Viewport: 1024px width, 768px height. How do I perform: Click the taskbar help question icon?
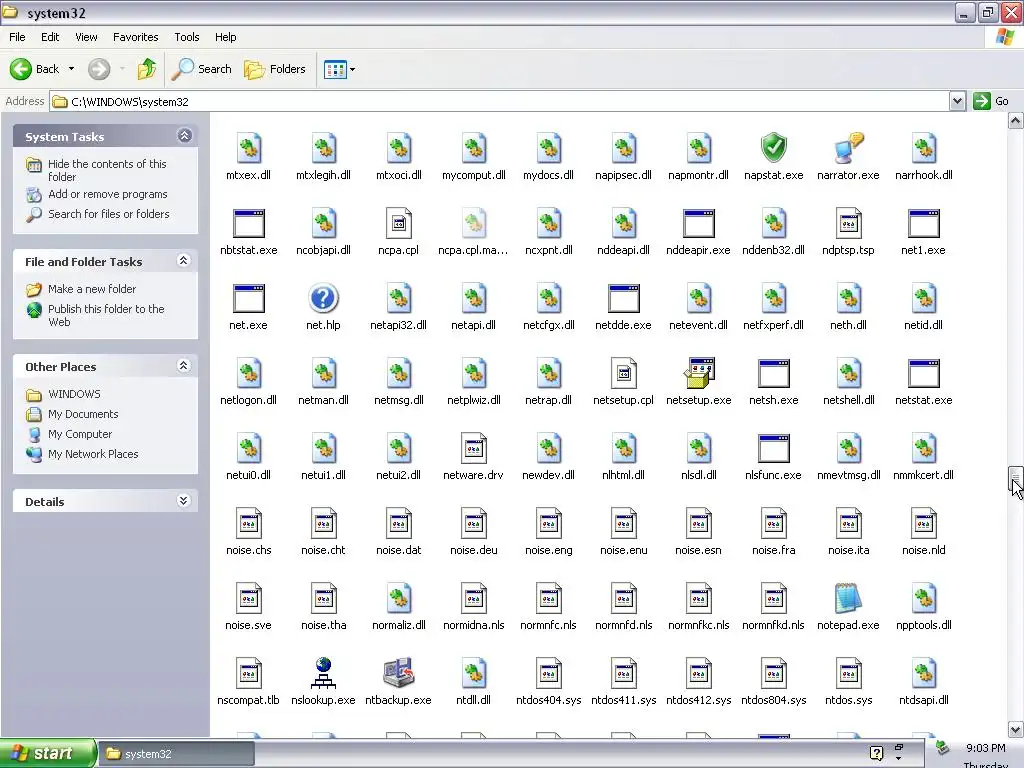(x=876, y=753)
